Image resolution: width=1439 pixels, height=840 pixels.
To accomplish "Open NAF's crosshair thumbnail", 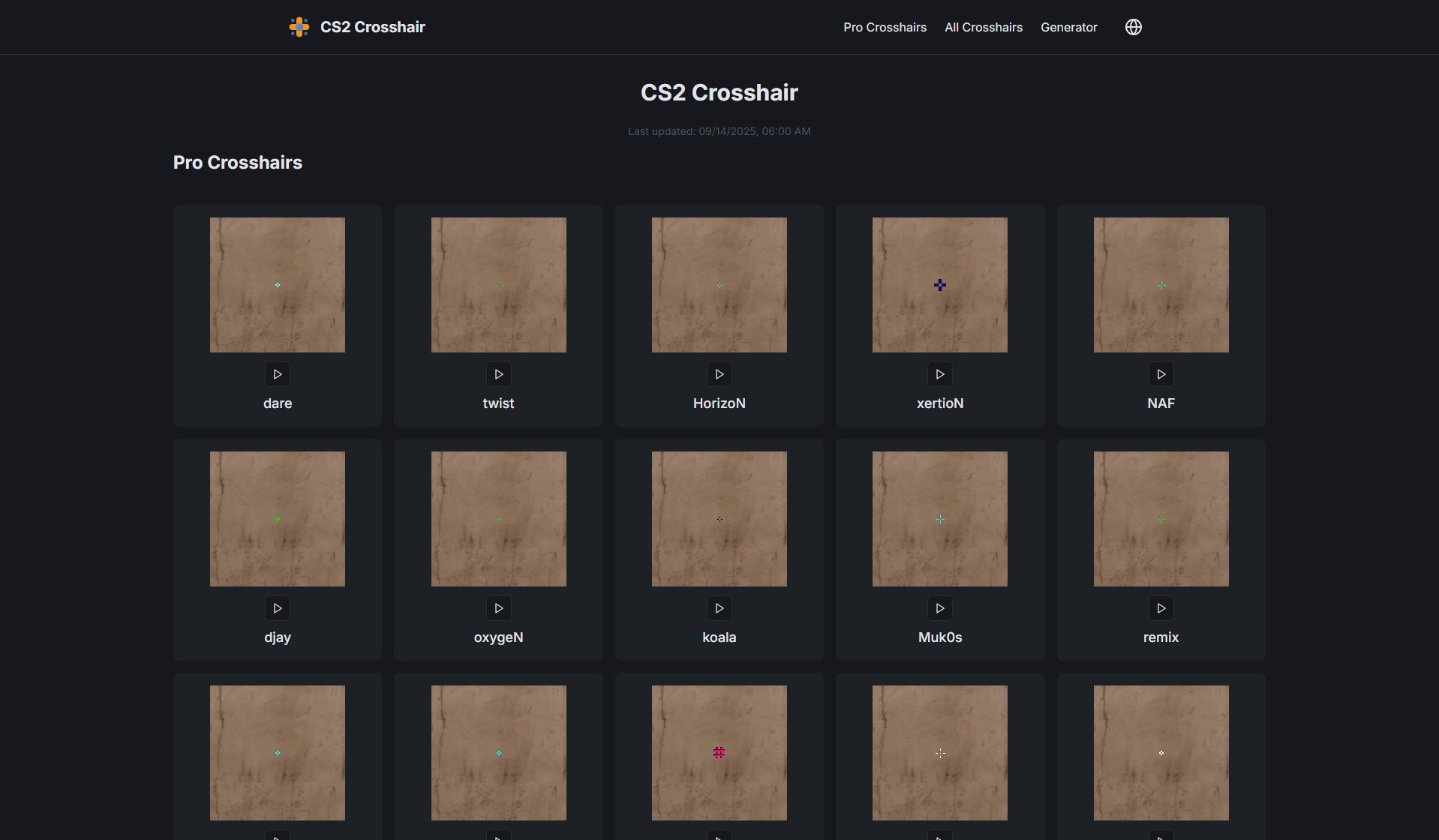I will tap(1161, 285).
